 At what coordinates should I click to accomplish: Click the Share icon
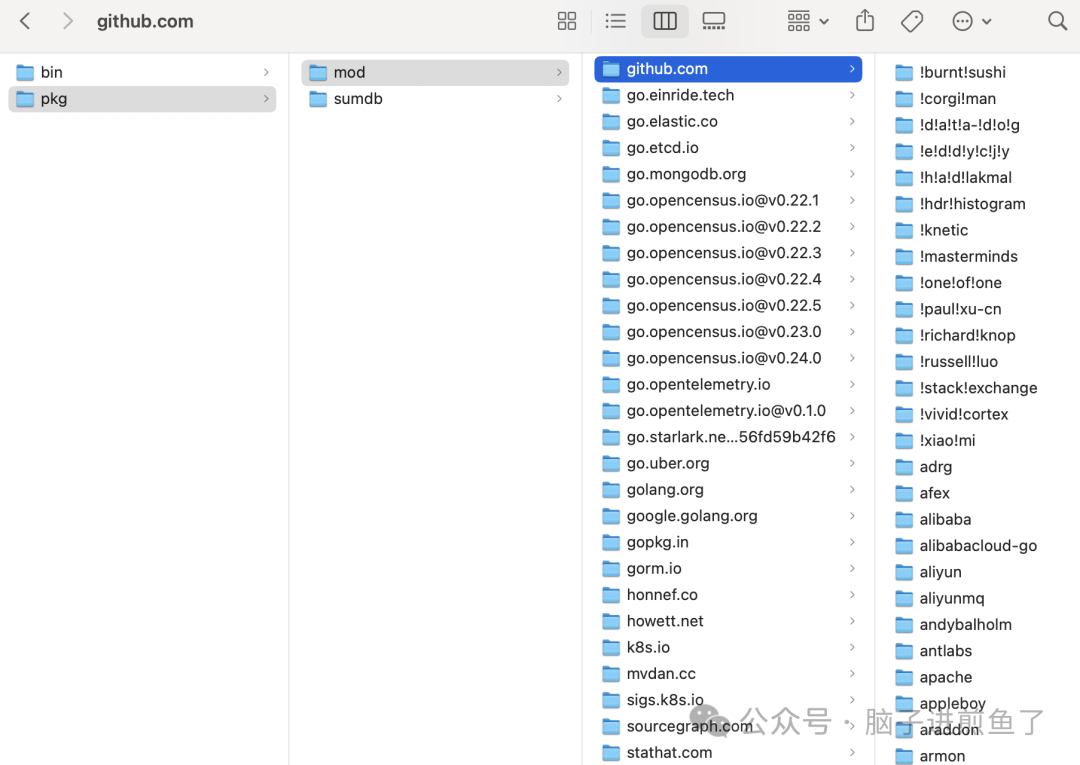(865, 21)
